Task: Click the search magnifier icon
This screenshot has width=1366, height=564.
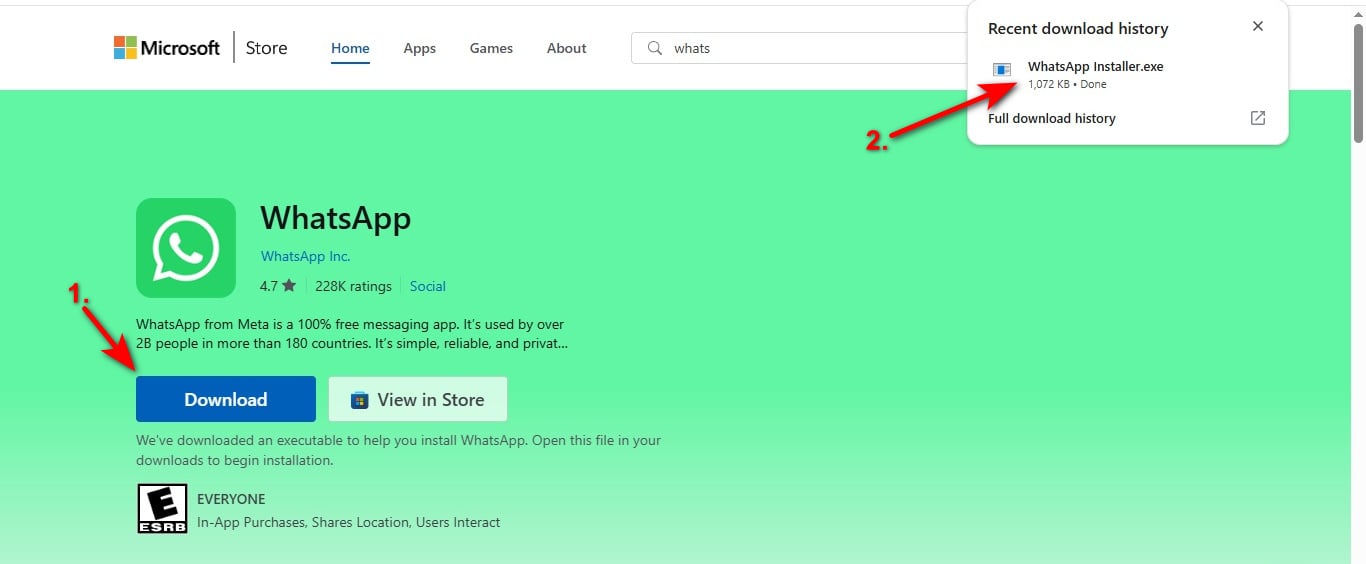Action: pyautogui.click(x=655, y=48)
